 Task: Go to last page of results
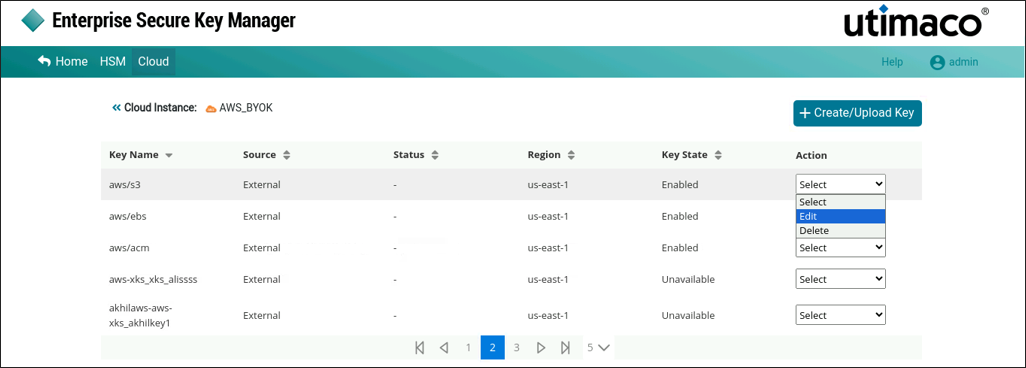565,348
